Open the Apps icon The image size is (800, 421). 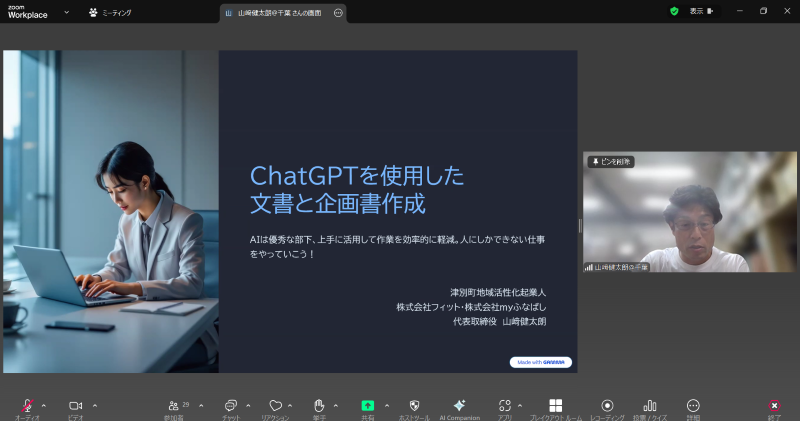tap(505, 405)
